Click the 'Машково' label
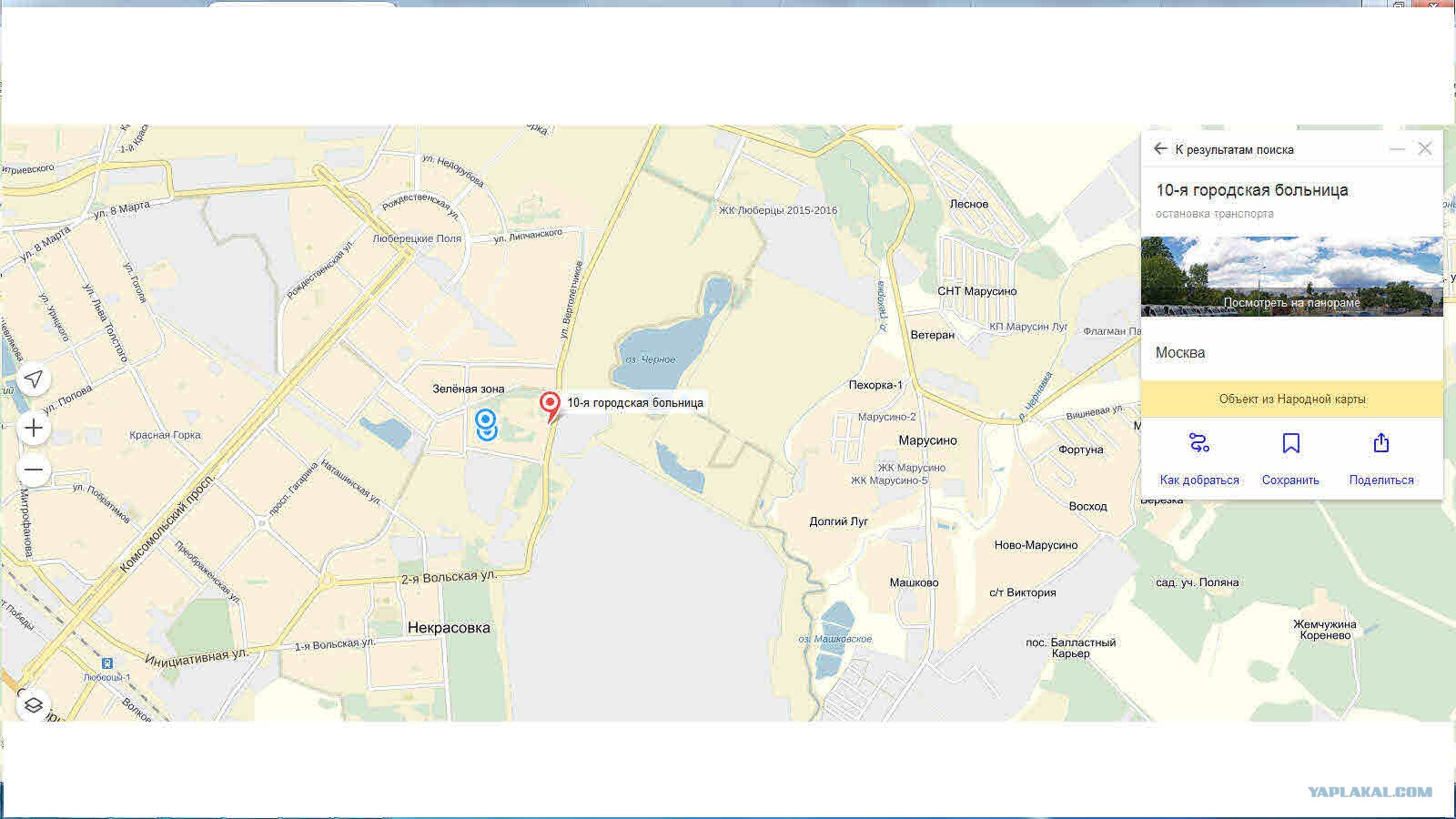The width and height of the screenshot is (1456, 819). coord(914,582)
